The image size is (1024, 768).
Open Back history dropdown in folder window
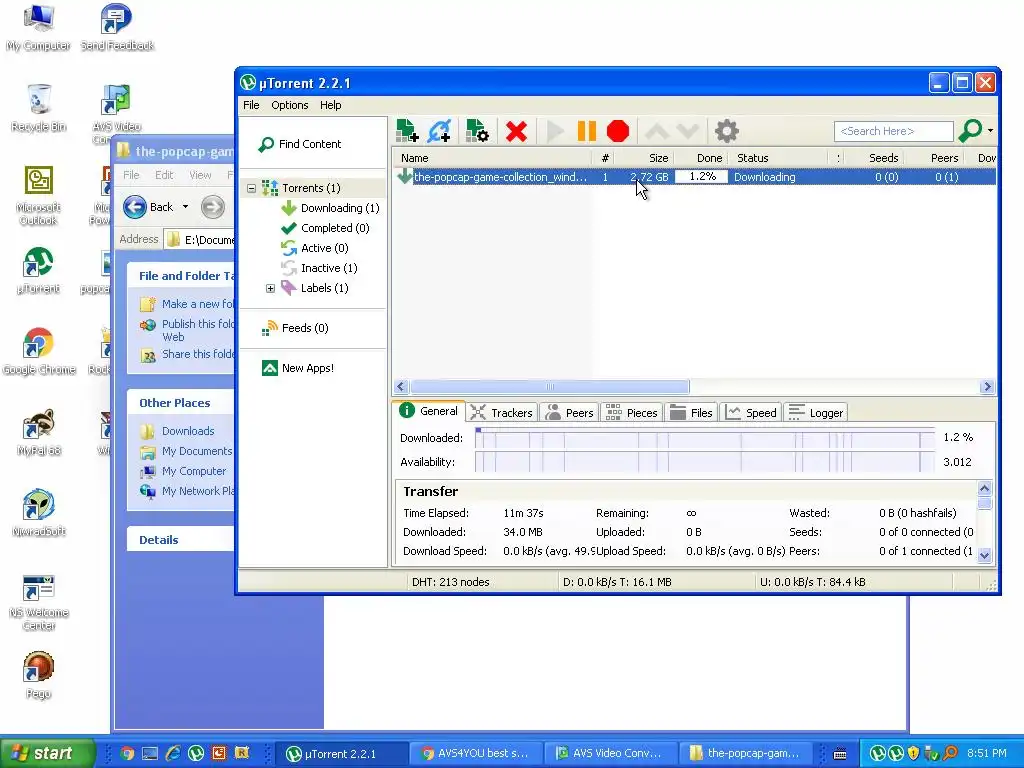(x=185, y=207)
